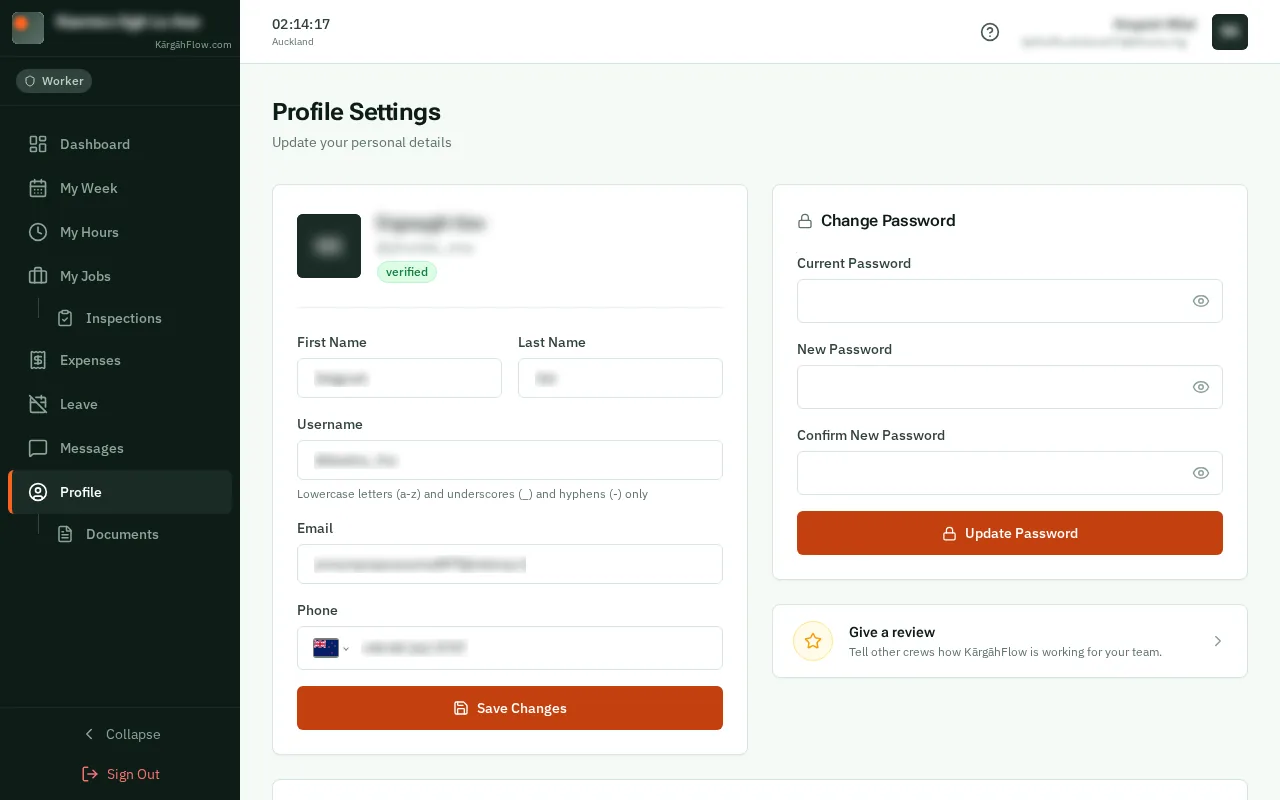Toggle visibility of Confirm New Password

pos(1201,473)
